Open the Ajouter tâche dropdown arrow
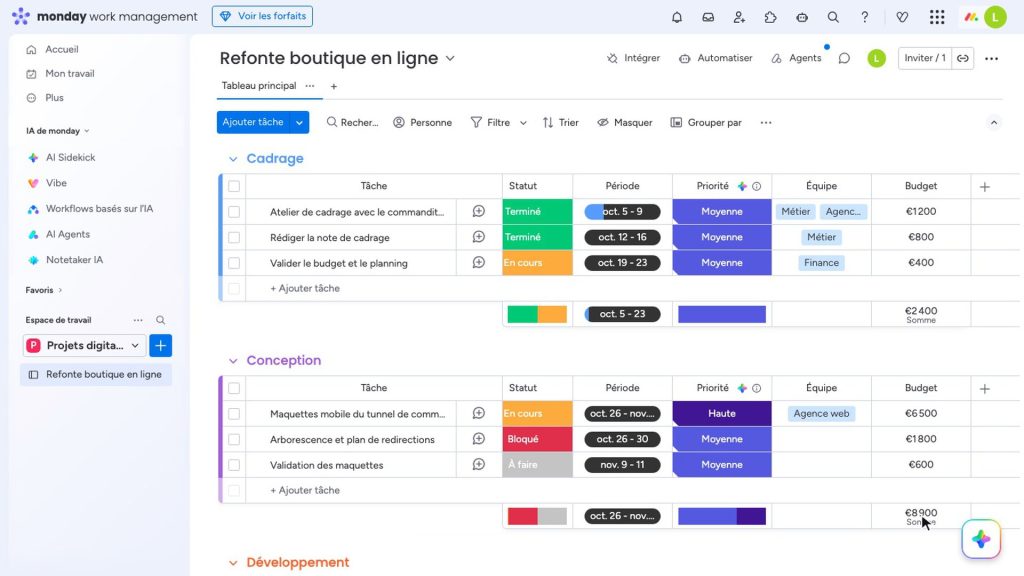1024x576 pixels. [299, 122]
